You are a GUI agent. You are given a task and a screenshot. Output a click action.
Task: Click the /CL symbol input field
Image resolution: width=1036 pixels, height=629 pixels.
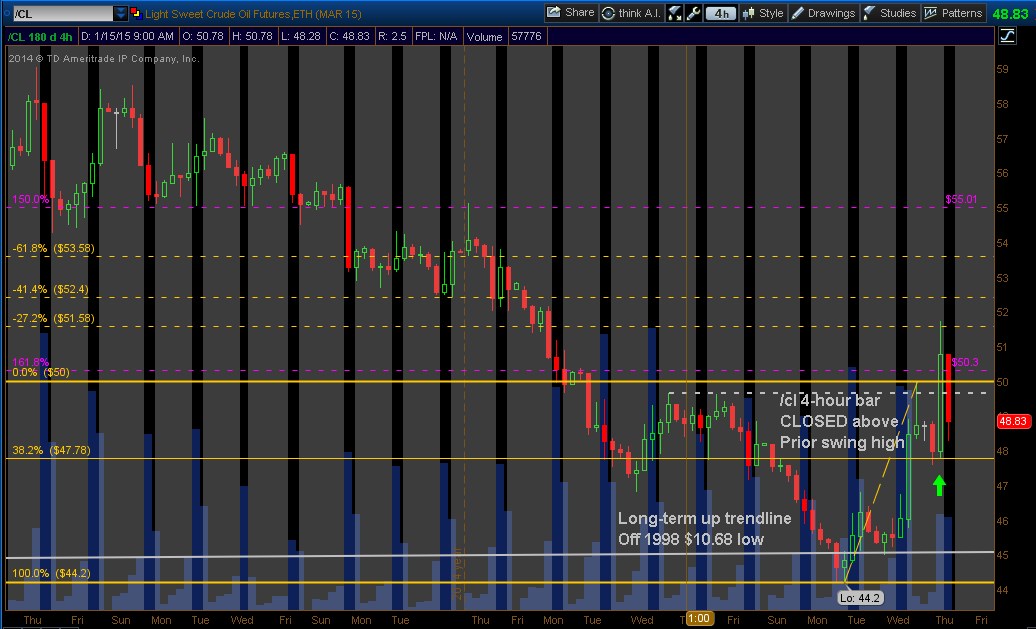click(63, 13)
